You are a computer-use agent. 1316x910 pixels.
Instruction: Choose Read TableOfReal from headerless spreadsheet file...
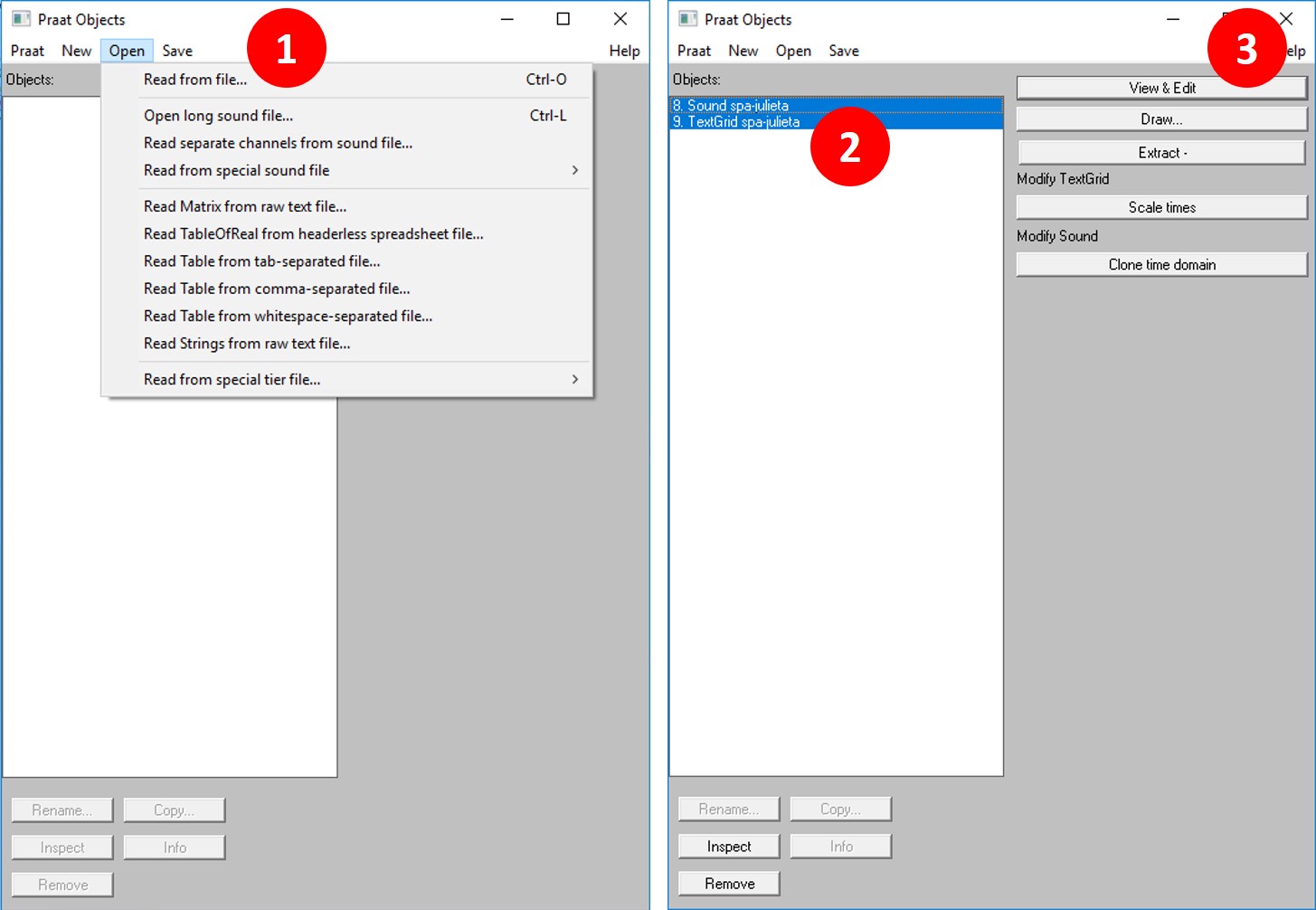tap(346, 233)
